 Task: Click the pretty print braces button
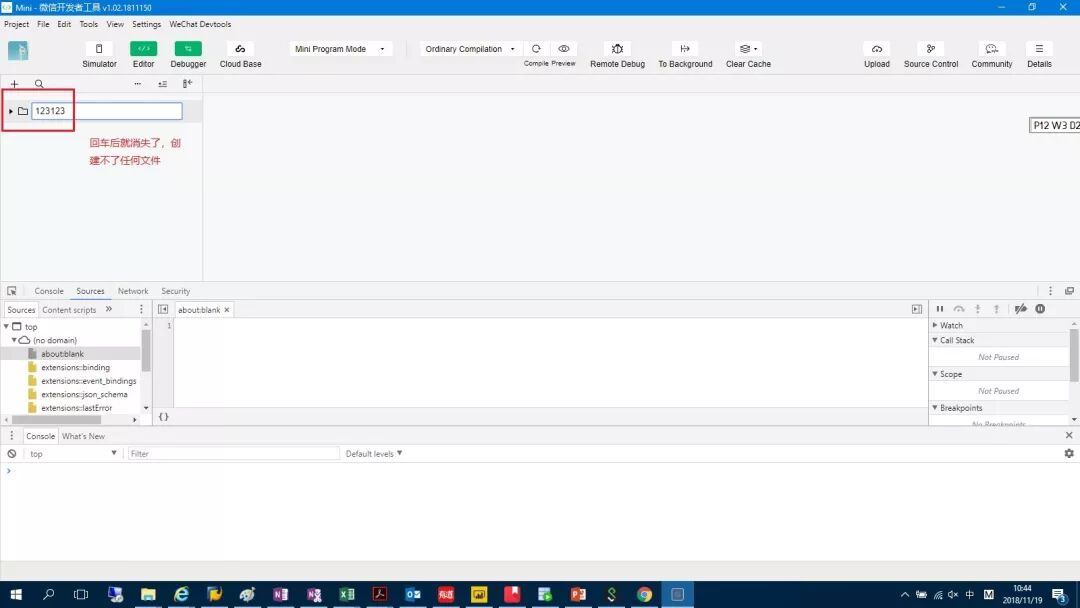pos(163,417)
